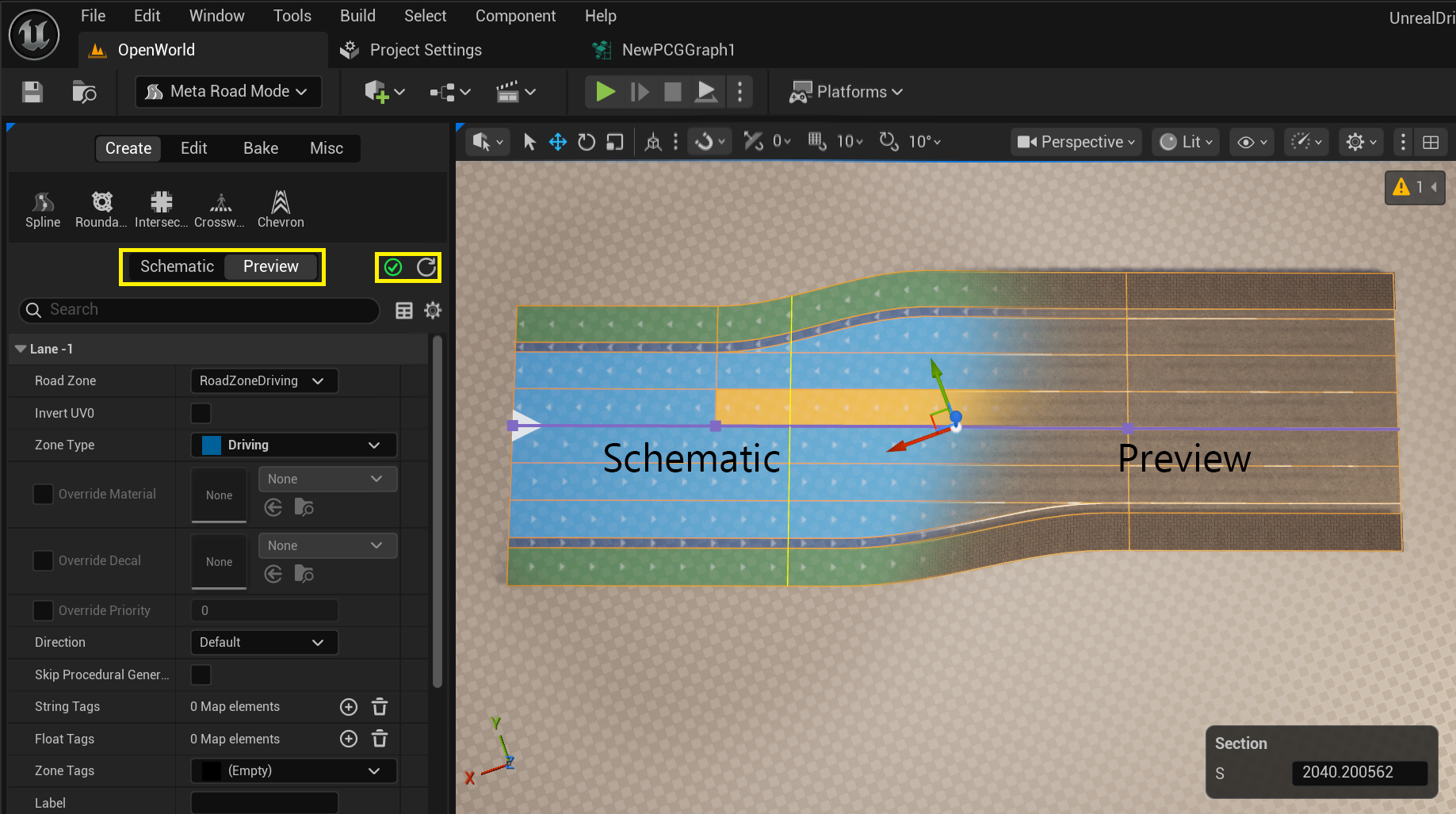The image size is (1456, 814).
Task: Click the Save current level icon
Action: 32,92
